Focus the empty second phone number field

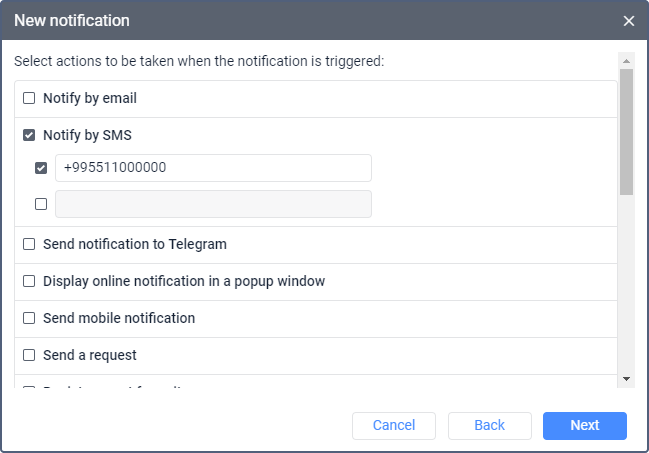click(213, 204)
